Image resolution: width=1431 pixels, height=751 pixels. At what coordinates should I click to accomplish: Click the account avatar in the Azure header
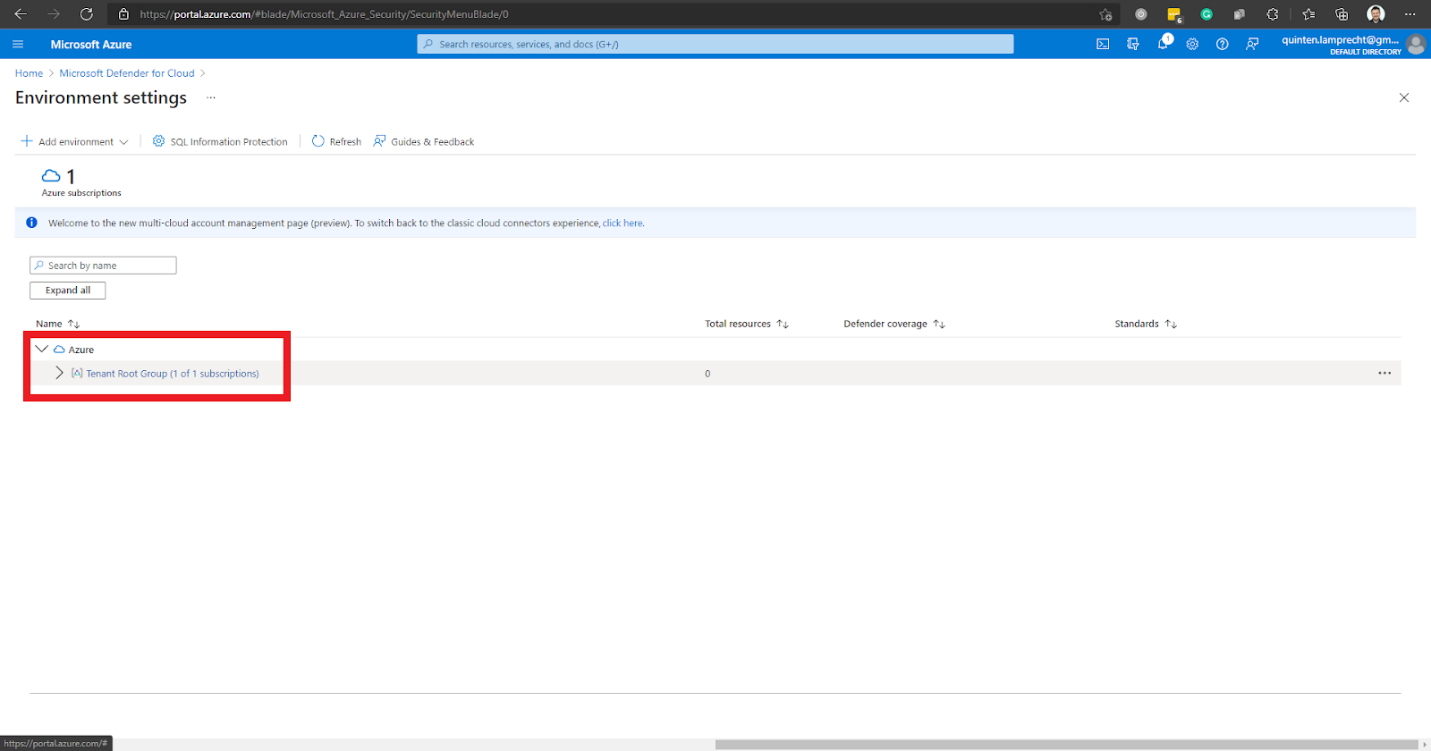tap(1415, 44)
